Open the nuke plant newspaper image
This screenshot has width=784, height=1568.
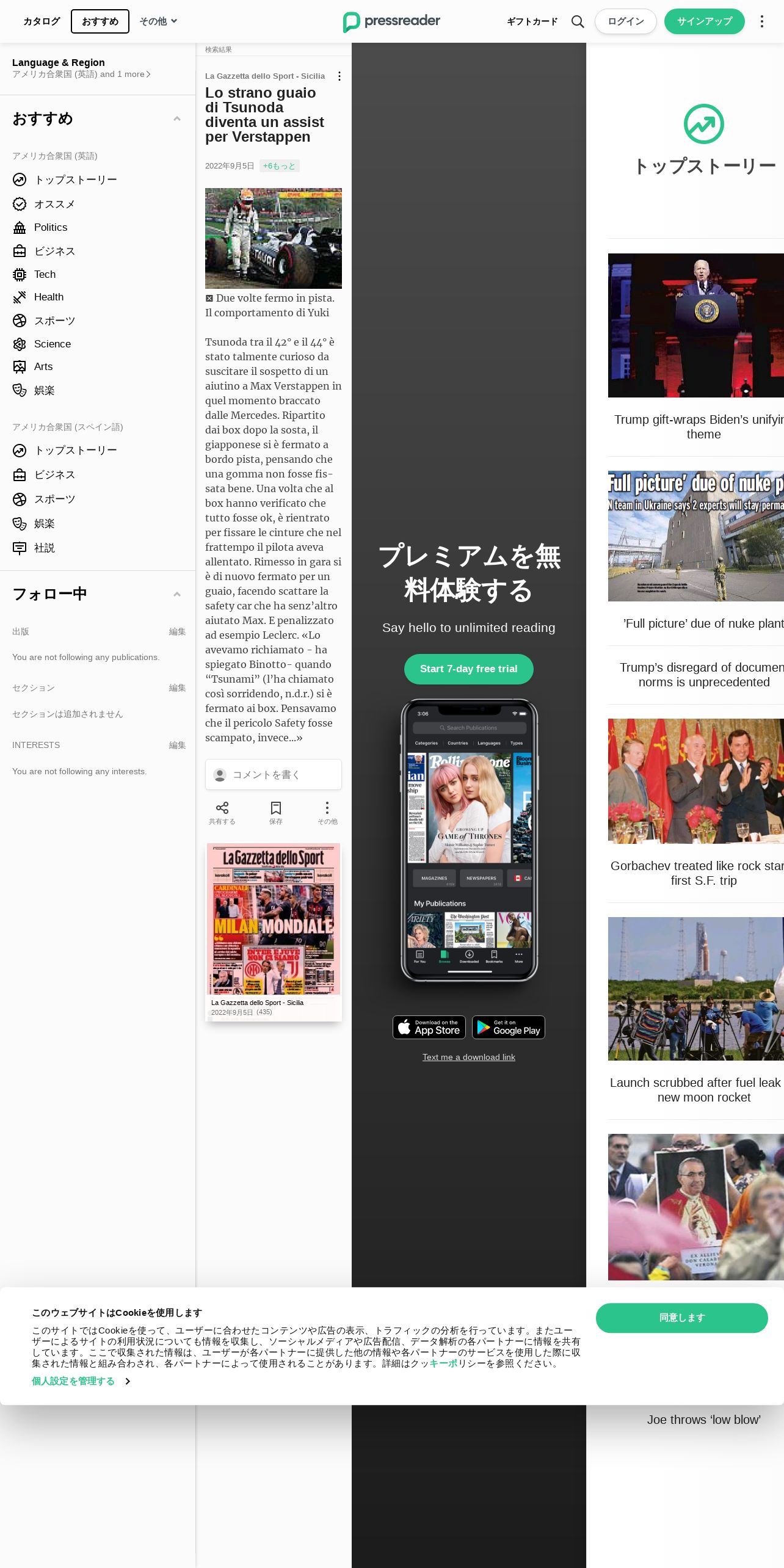tap(696, 536)
